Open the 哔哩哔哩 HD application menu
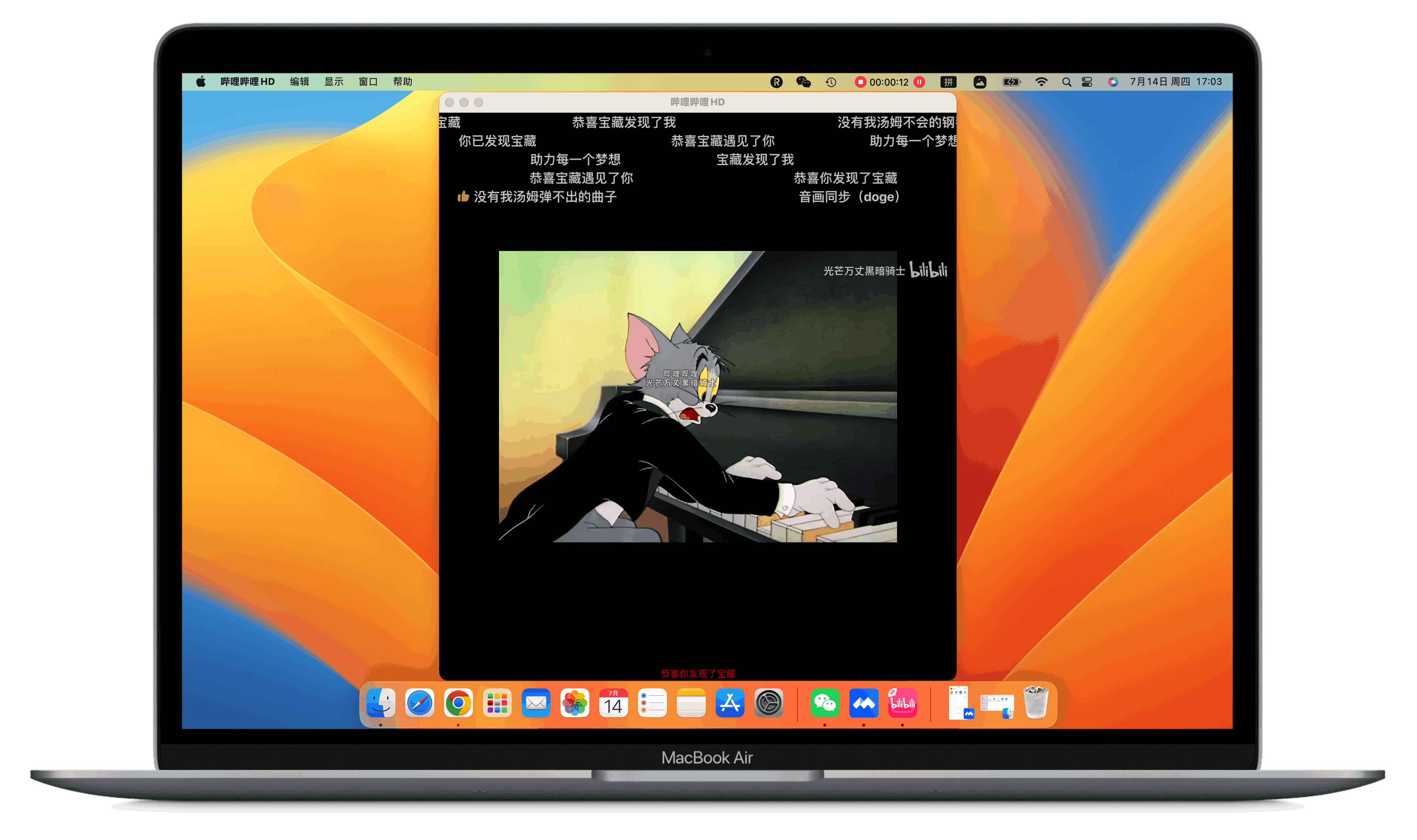This screenshot has height=840, width=1417. pyautogui.click(x=247, y=82)
